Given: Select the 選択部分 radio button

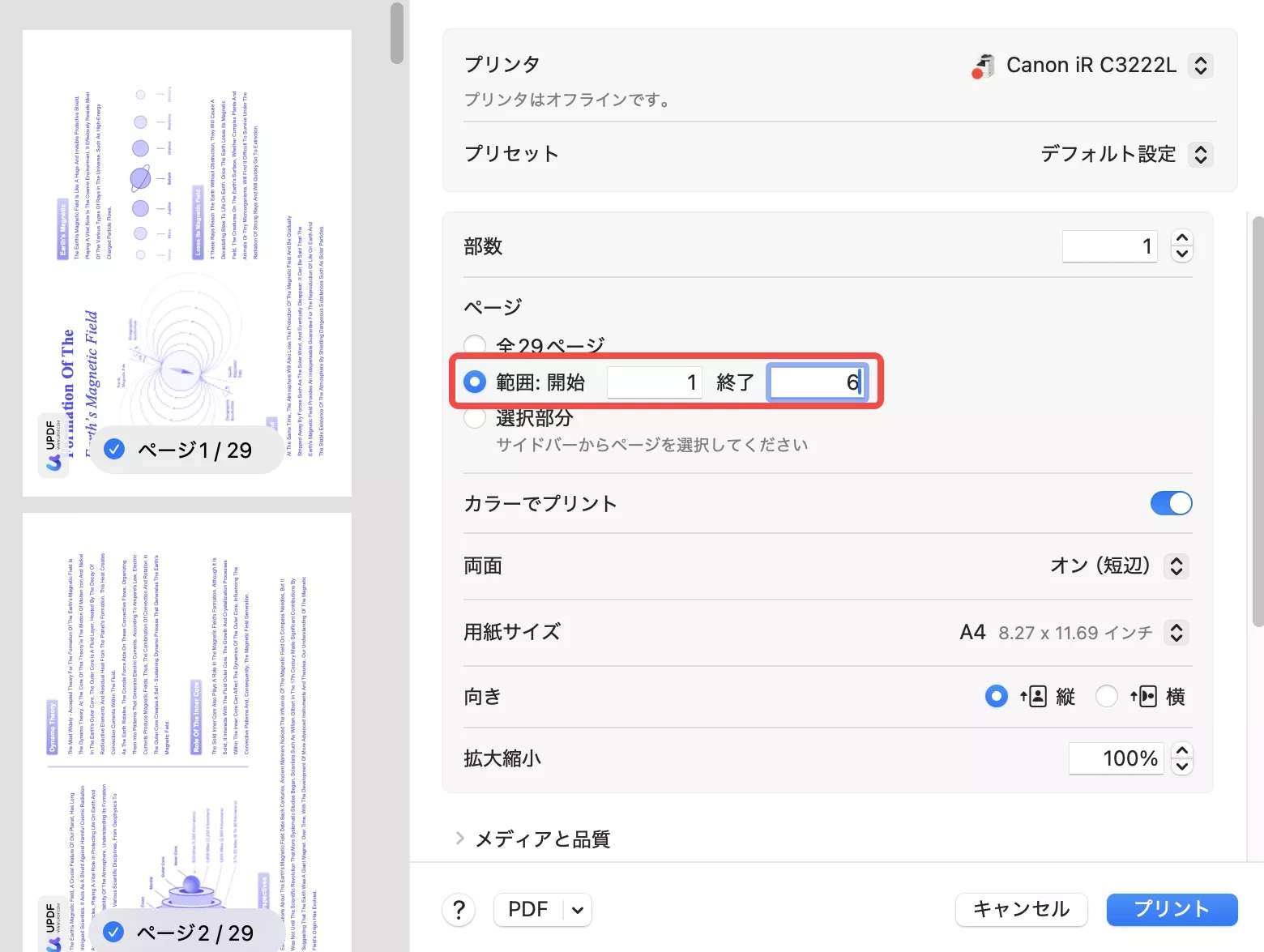Looking at the screenshot, I should click(x=475, y=418).
